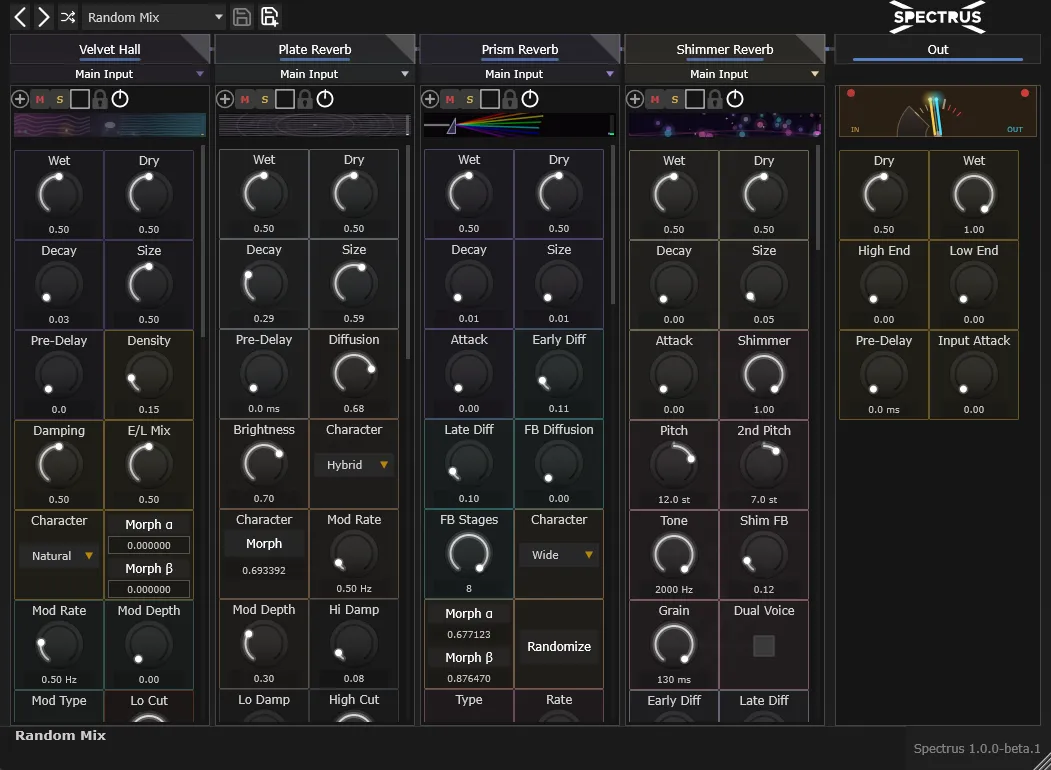Click the save-as preset icon with plus
Viewport: 1051px width, 770px height.
[x=269, y=17]
